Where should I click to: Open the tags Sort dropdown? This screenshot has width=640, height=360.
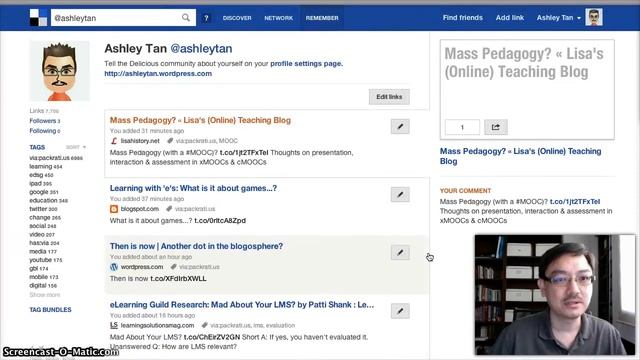[76, 147]
